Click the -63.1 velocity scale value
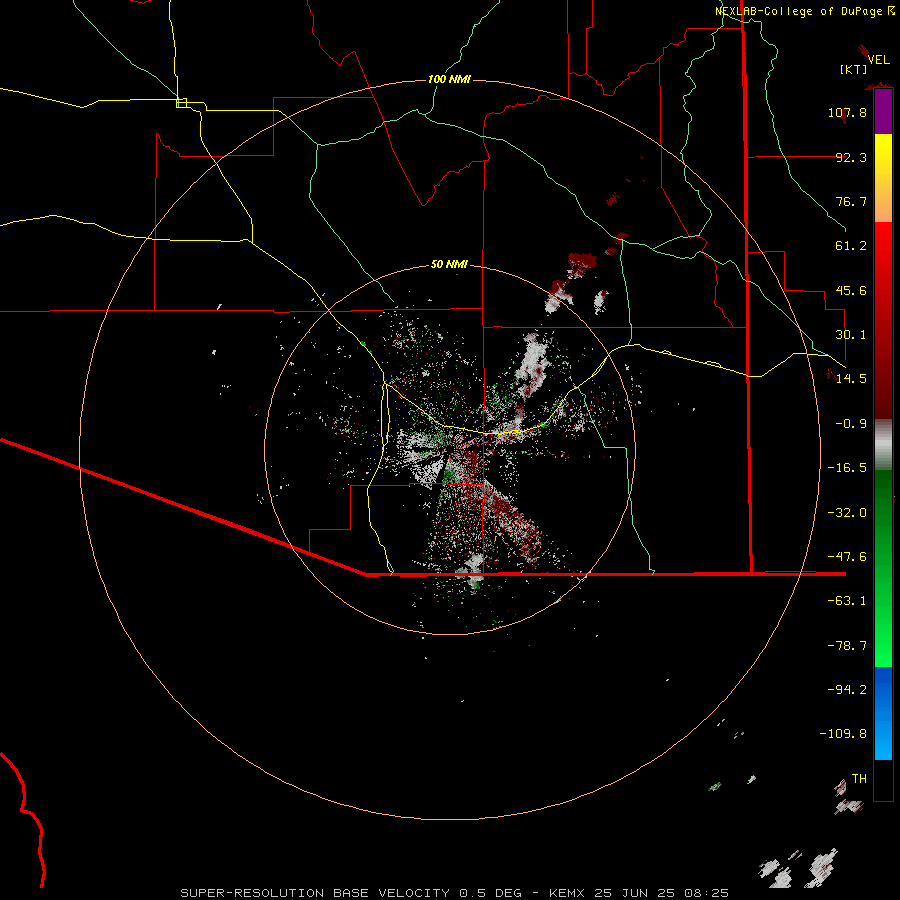 (x=847, y=601)
